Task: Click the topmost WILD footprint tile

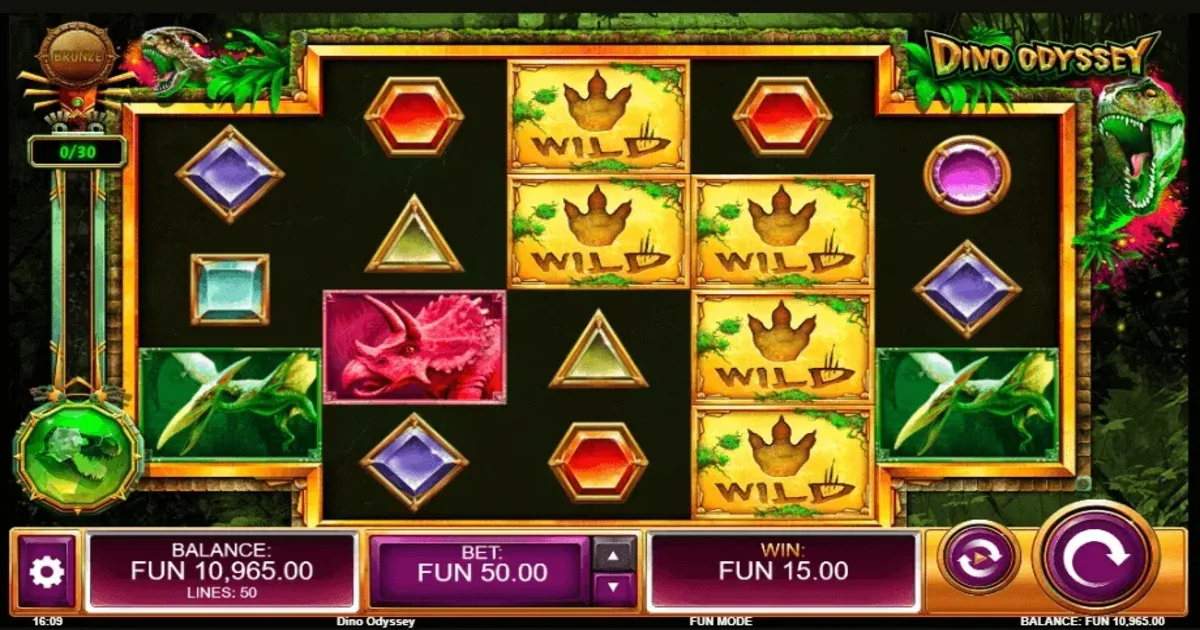Action: tap(598, 116)
